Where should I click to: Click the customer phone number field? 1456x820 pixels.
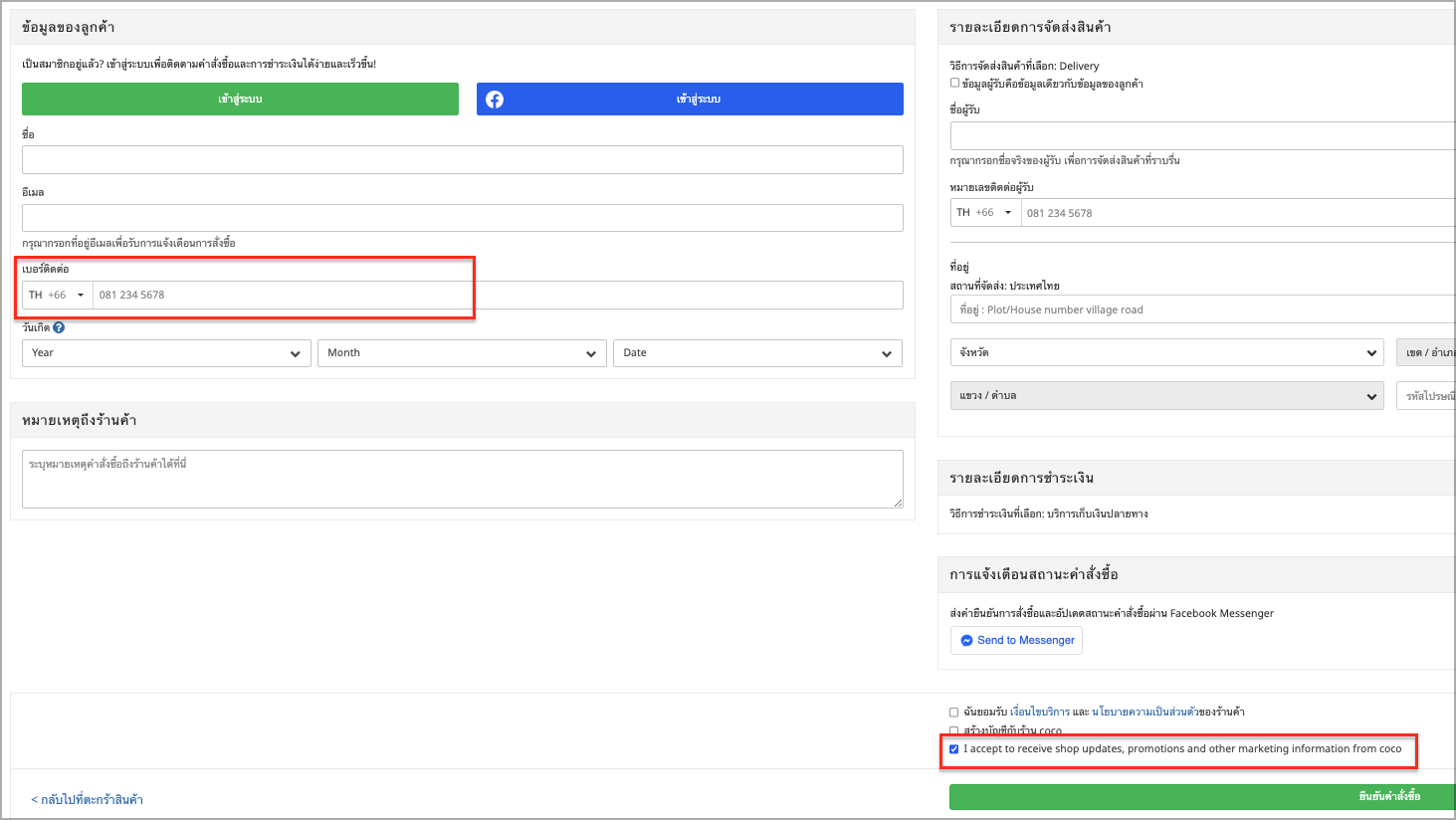[x=498, y=296]
